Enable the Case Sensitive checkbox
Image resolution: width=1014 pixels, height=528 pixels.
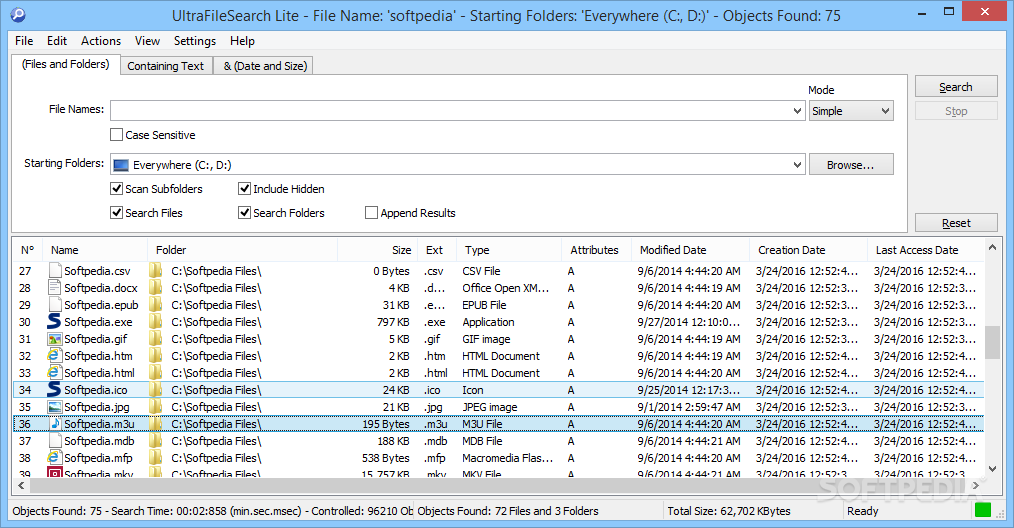coord(116,135)
